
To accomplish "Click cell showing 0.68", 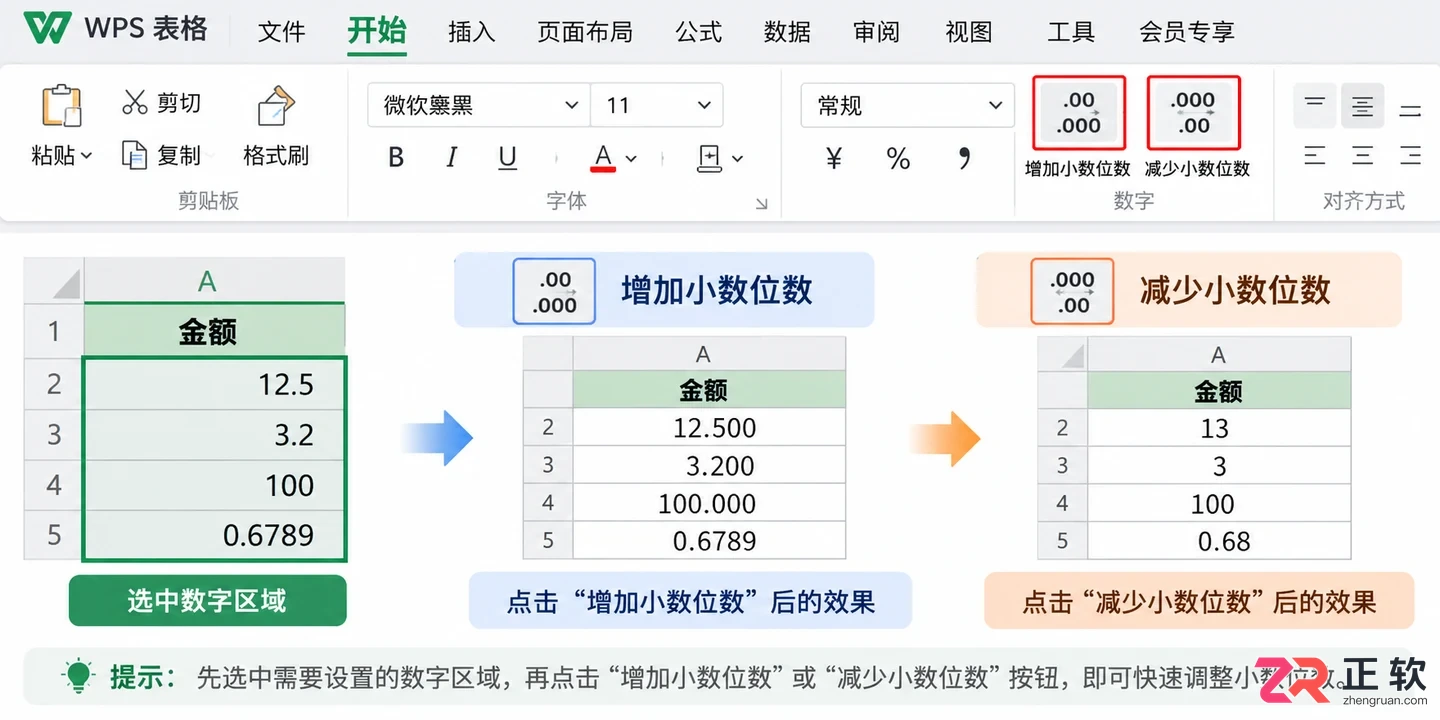I will [1219, 541].
